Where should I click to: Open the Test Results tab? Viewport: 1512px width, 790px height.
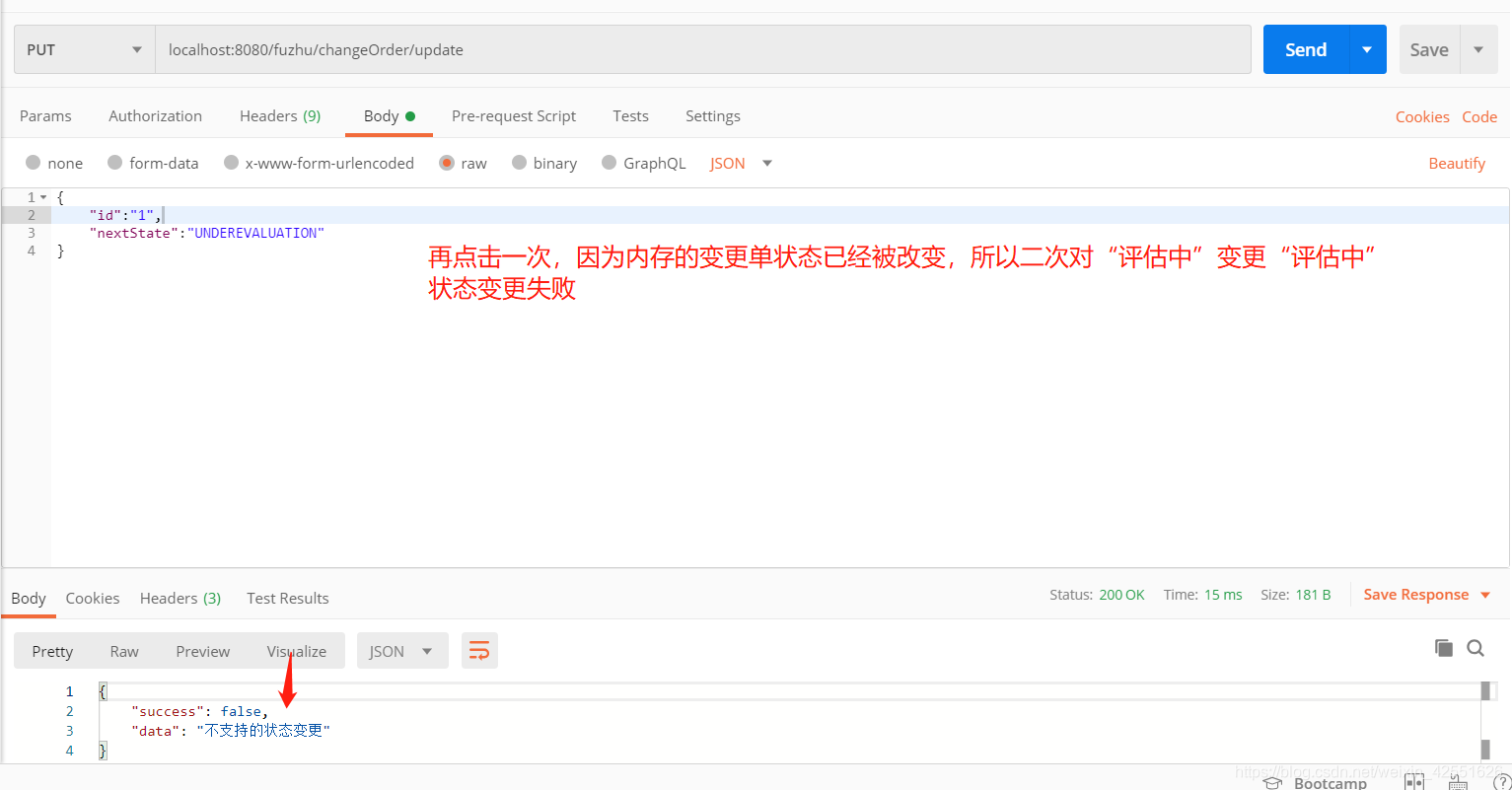pos(288,598)
